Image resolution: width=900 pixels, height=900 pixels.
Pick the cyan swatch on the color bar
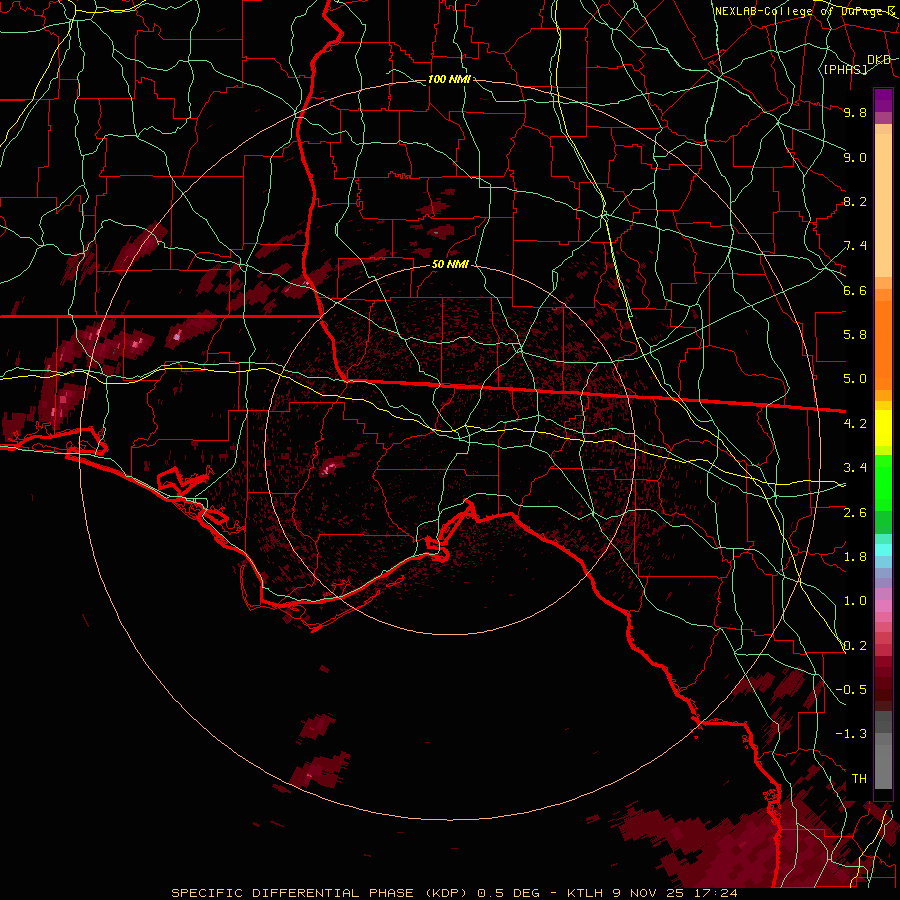tap(883, 550)
